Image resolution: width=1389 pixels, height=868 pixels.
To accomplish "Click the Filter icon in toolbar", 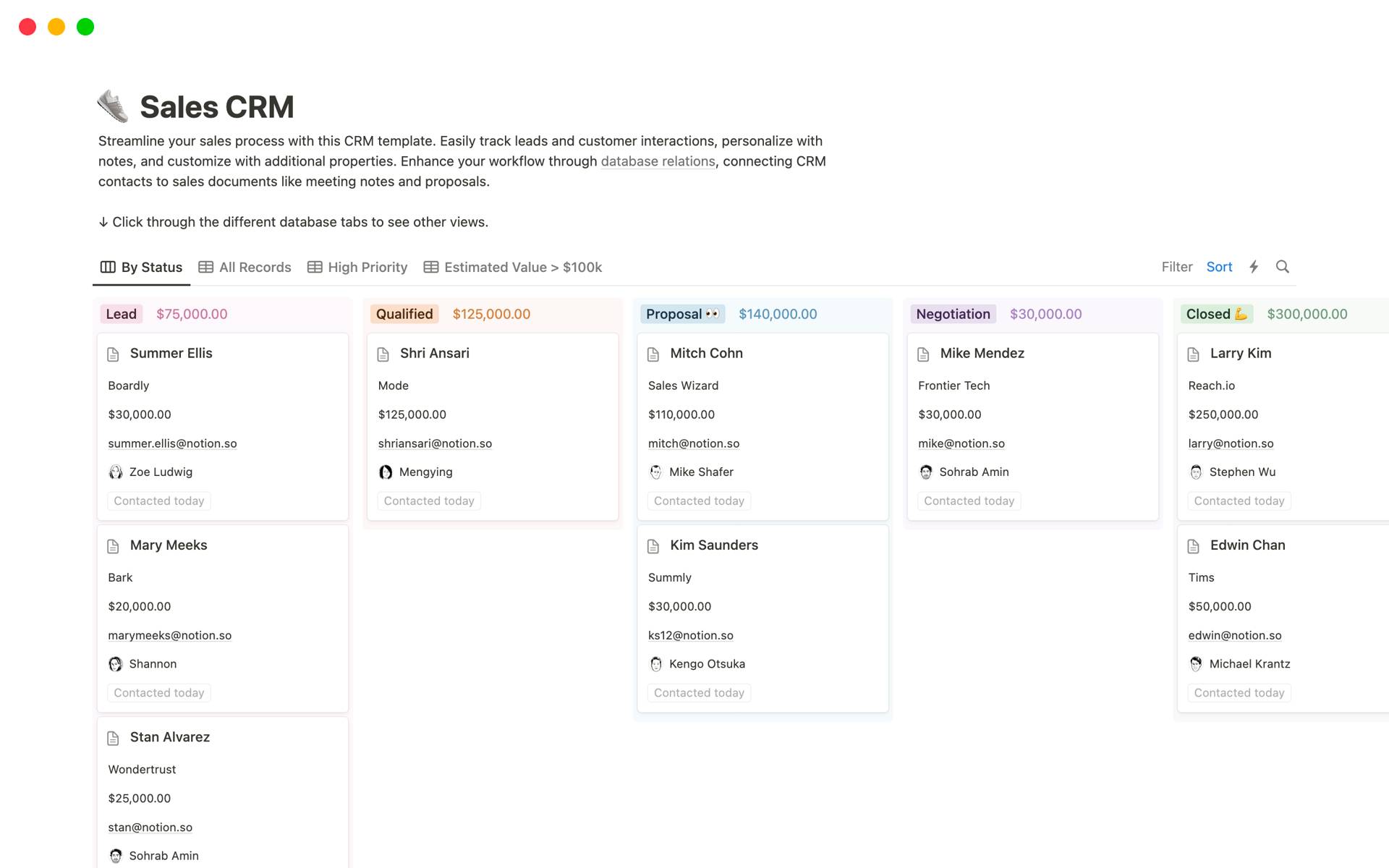I will pyautogui.click(x=1177, y=267).
